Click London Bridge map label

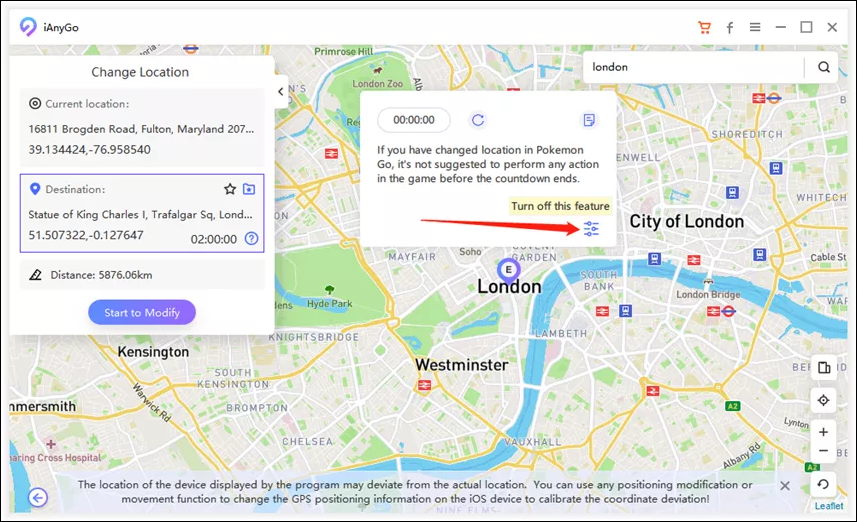708,294
